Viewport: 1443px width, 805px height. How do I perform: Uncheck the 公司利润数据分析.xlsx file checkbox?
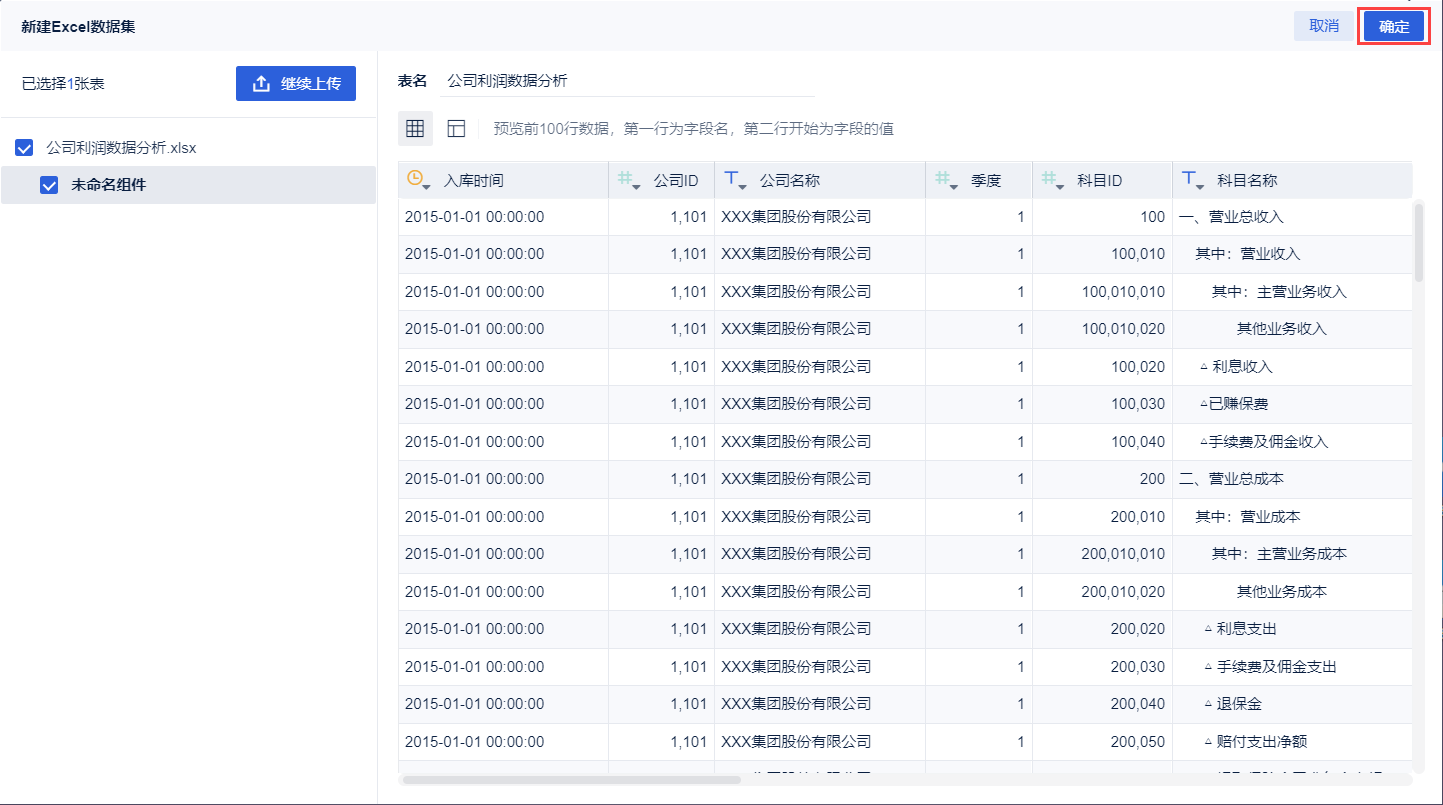tap(25, 148)
